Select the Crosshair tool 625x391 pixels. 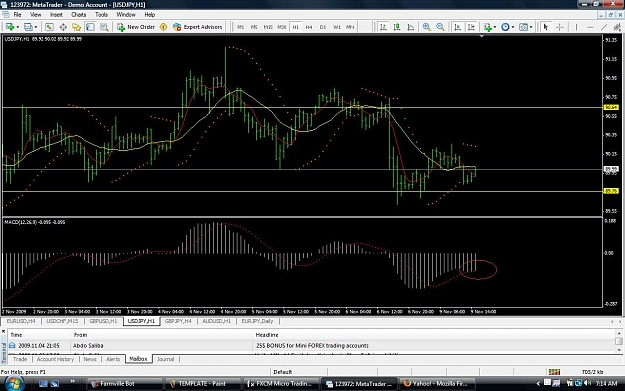pos(560,27)
